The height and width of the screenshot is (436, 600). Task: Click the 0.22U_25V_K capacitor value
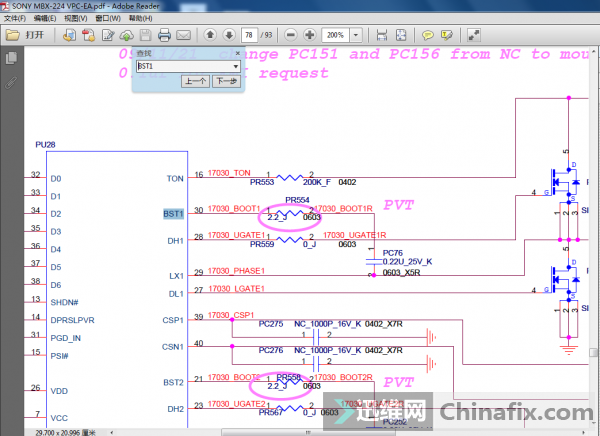pyautogui.click(x=407, y=262)
